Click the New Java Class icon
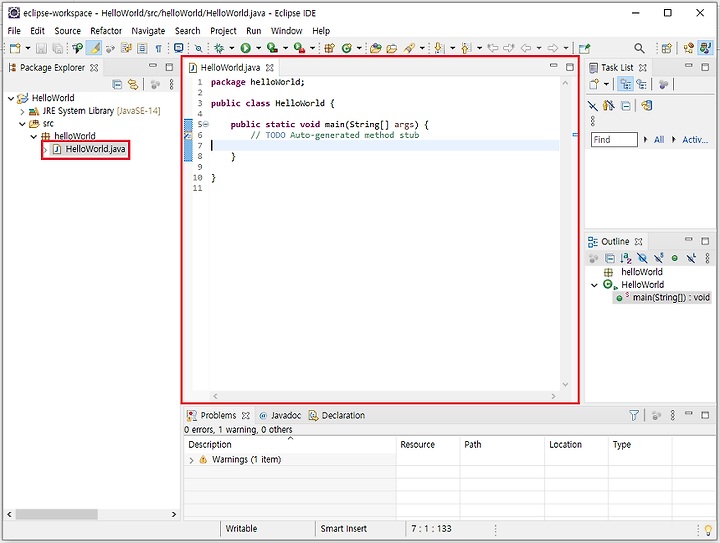 pos(347,48)
